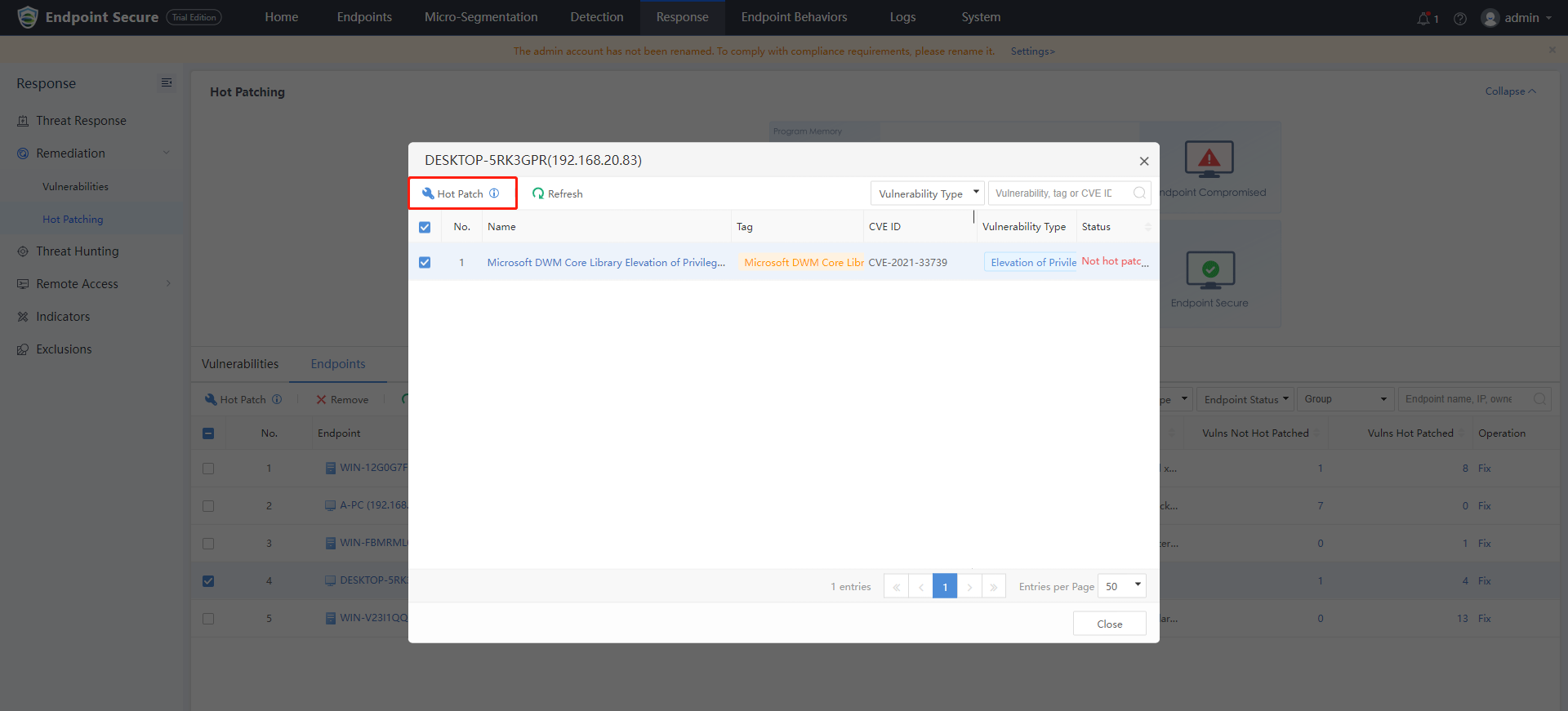Click the Hot Patch wrench button in dialog
1568x711 pixels.
[x=452, y=193]
